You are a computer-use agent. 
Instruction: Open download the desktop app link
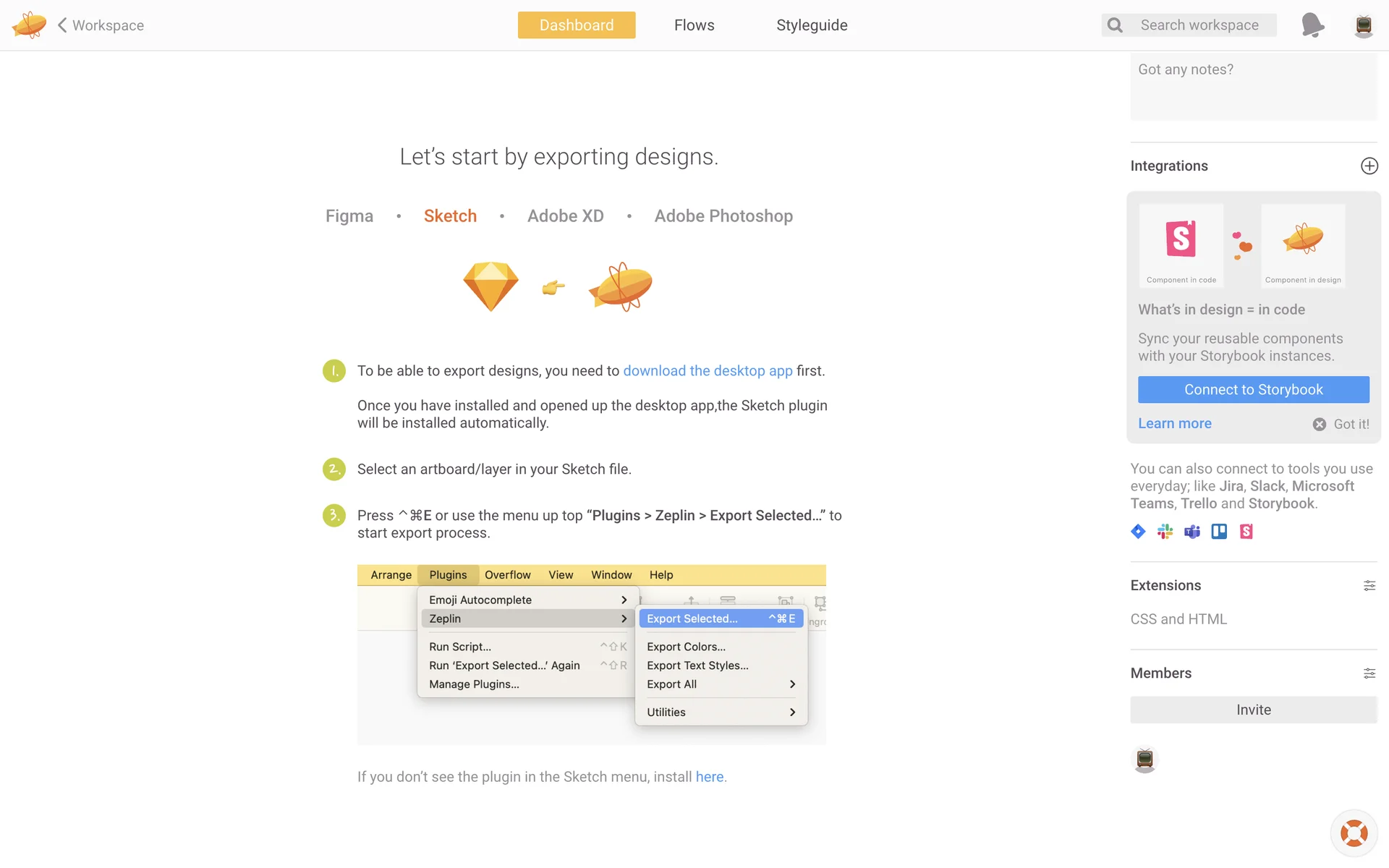click(708, 370)
